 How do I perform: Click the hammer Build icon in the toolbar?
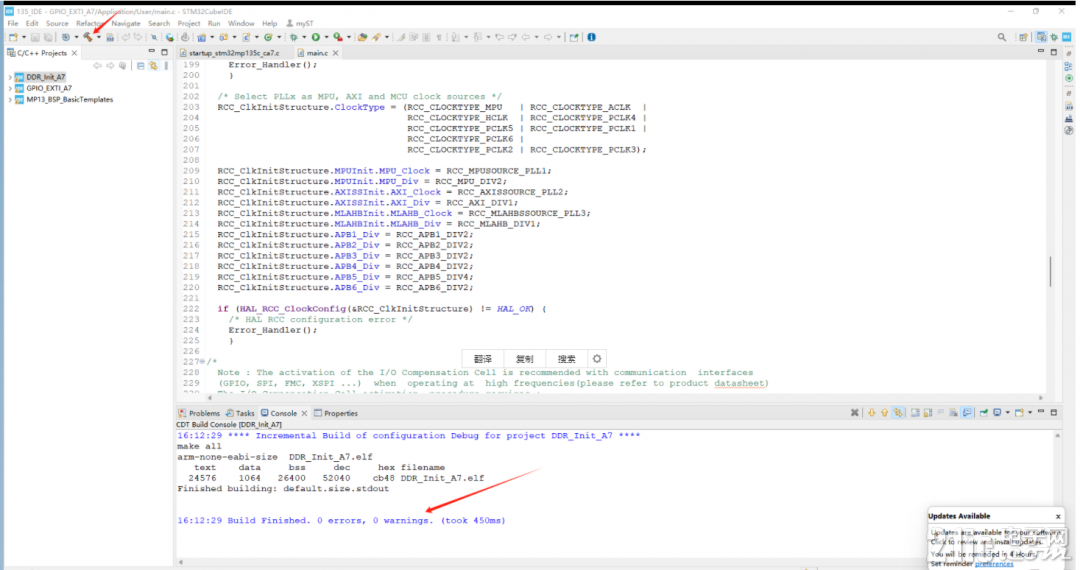pos(88,37)
